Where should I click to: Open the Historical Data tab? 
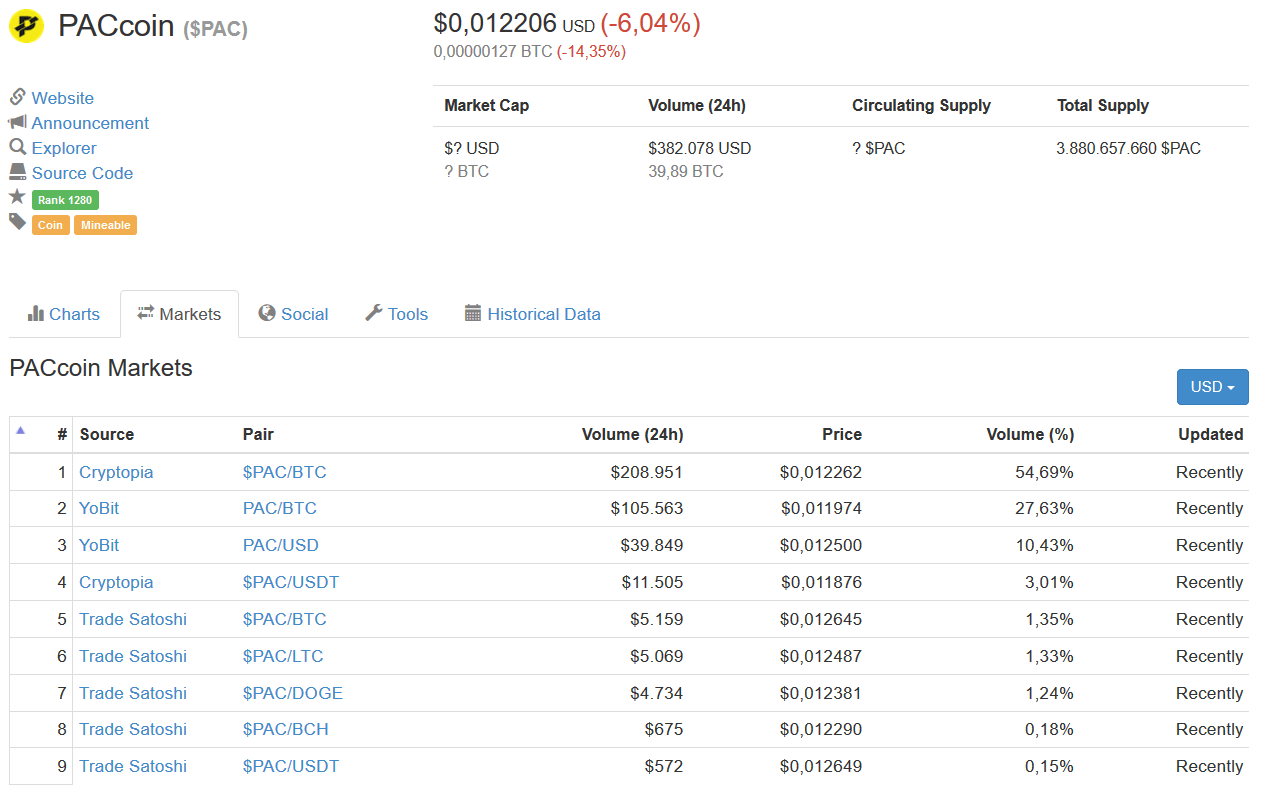coord(533,314)
